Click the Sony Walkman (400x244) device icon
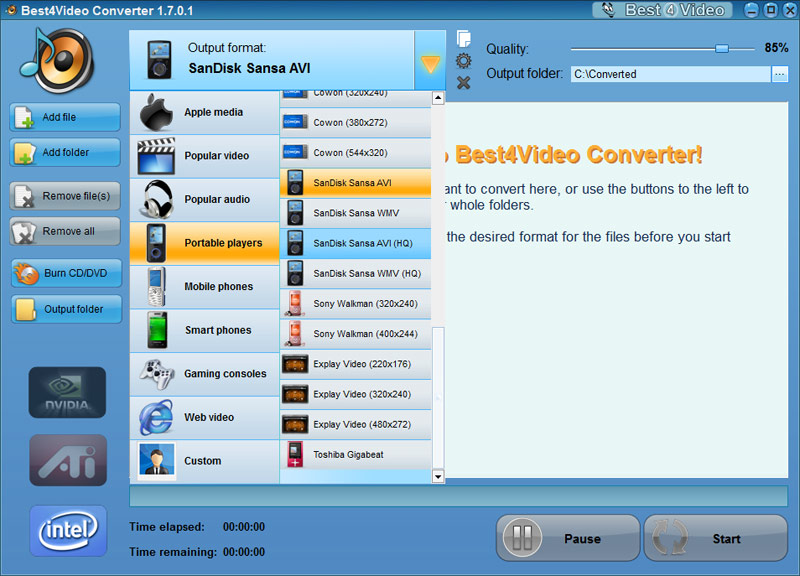Image resolution: width=800 pixels, height=576 pixels. coord(295,334)
